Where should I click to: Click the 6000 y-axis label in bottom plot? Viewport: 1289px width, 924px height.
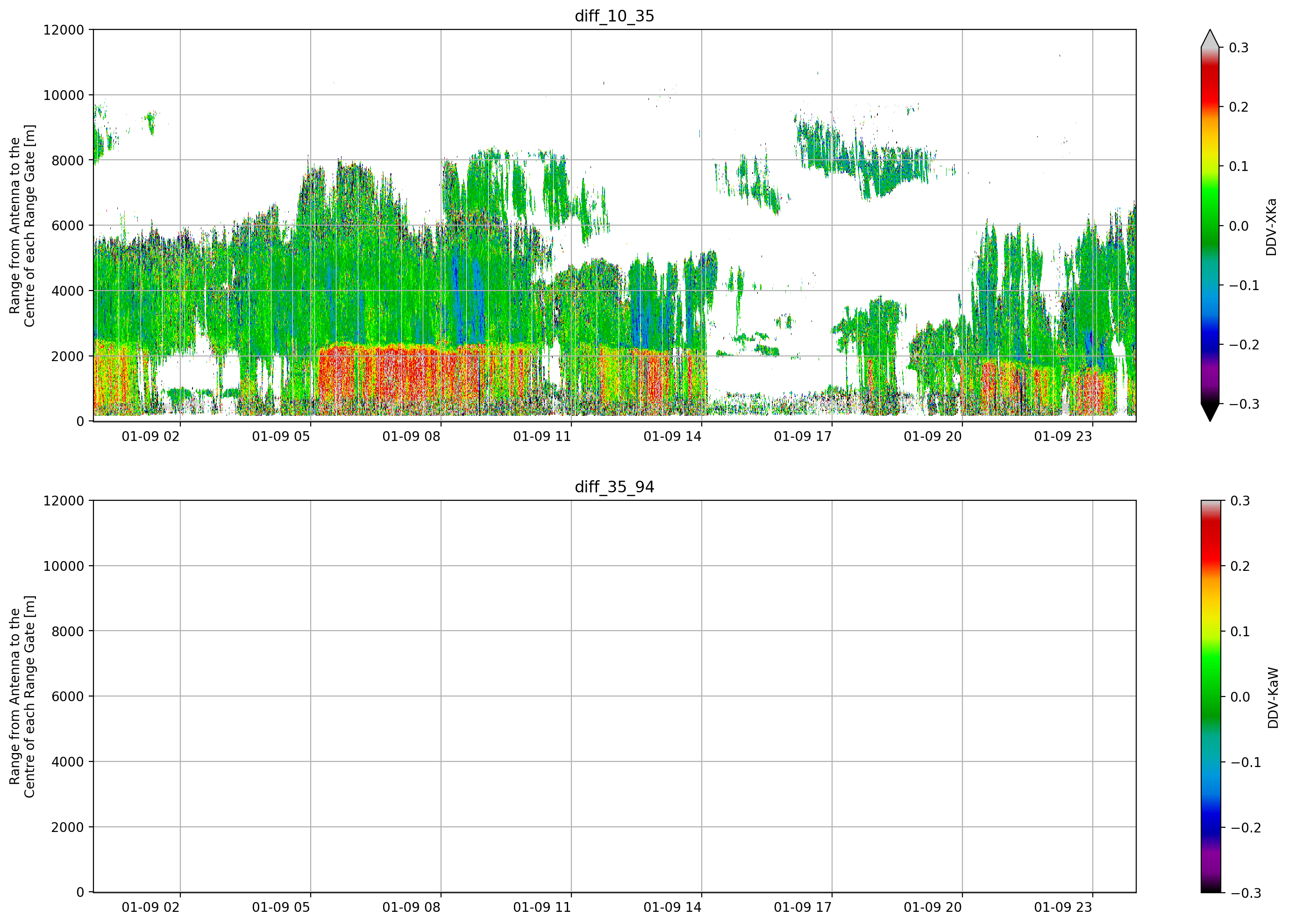(68, 696)
